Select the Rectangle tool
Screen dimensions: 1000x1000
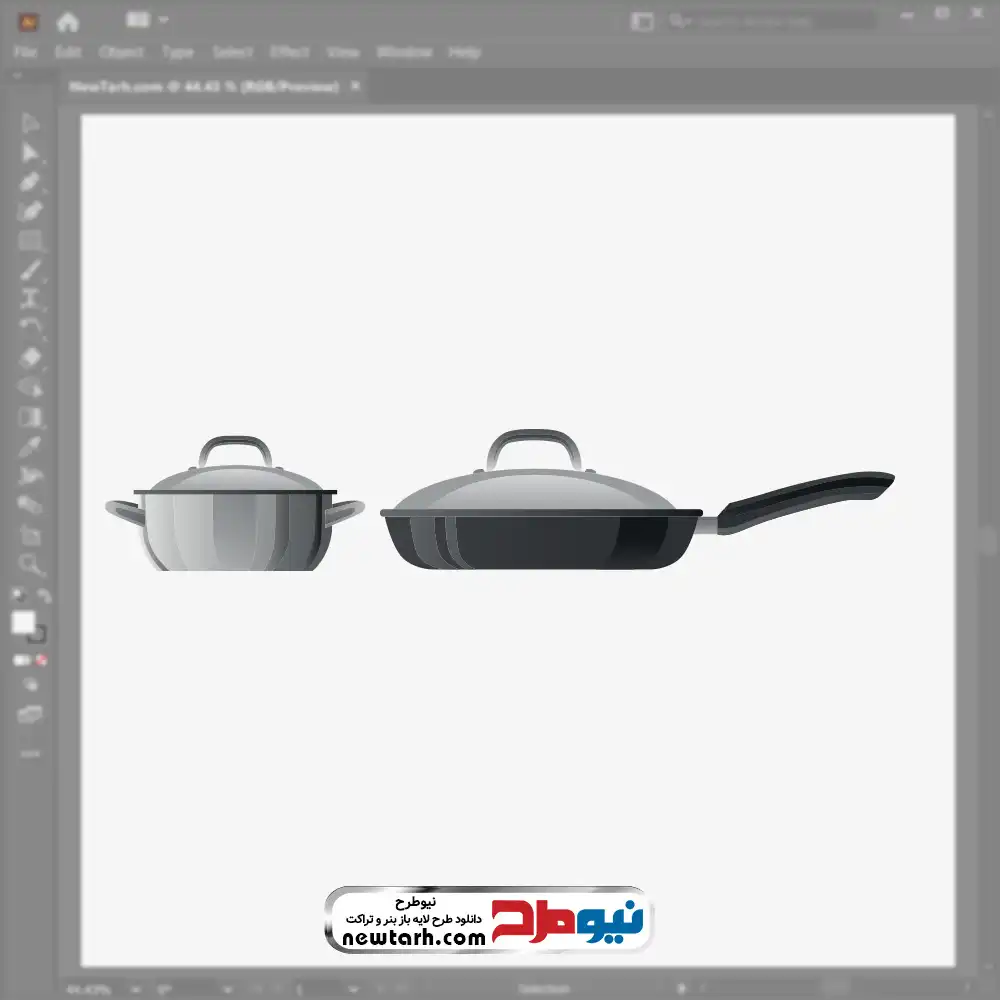click(30, 241)
